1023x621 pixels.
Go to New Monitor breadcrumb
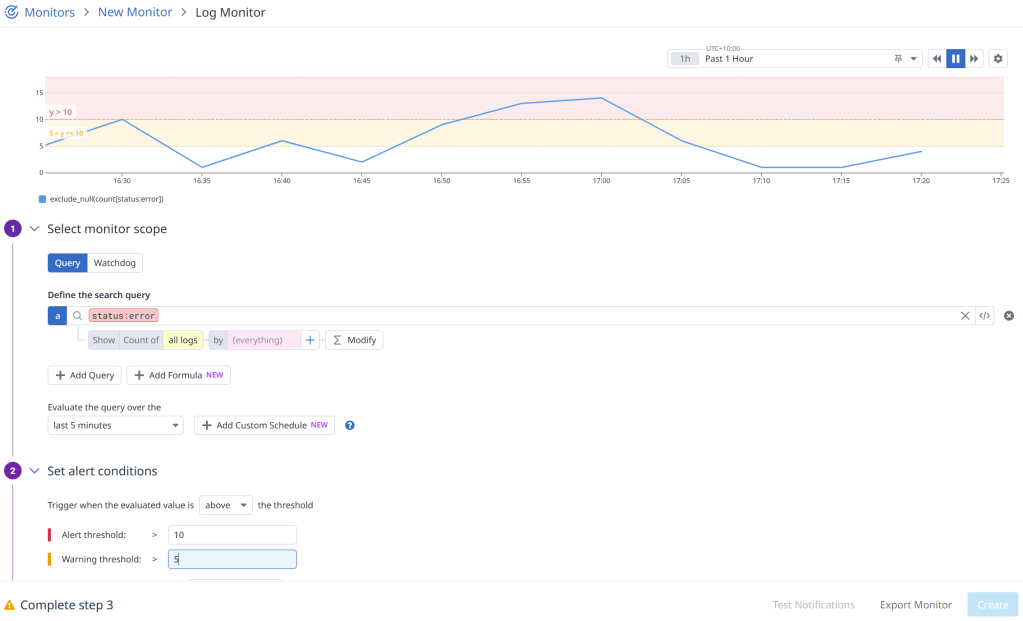coord(135,12)
